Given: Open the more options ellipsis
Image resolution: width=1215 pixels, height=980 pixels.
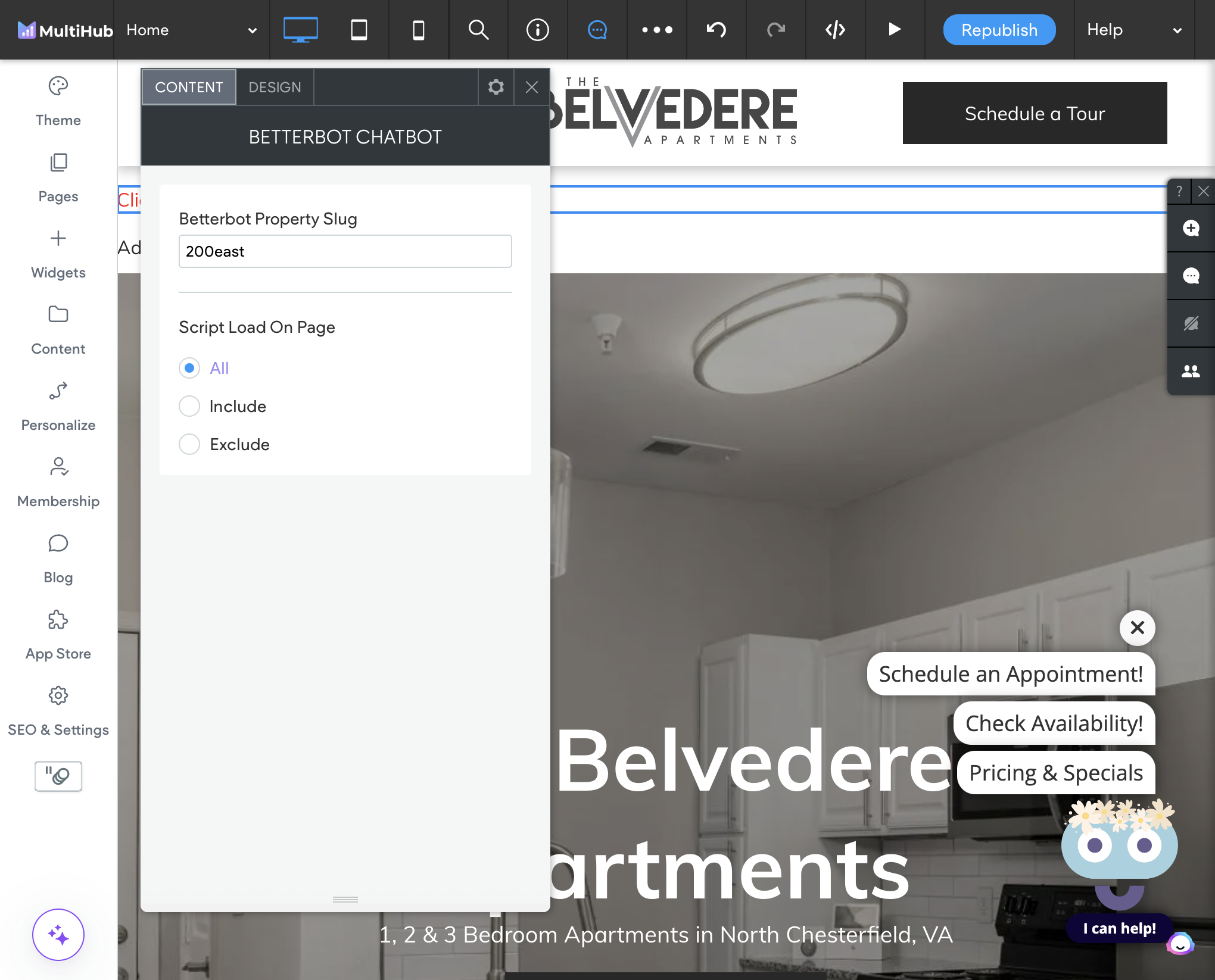Looking at the screenshot, I should click(x=657, y=30).
